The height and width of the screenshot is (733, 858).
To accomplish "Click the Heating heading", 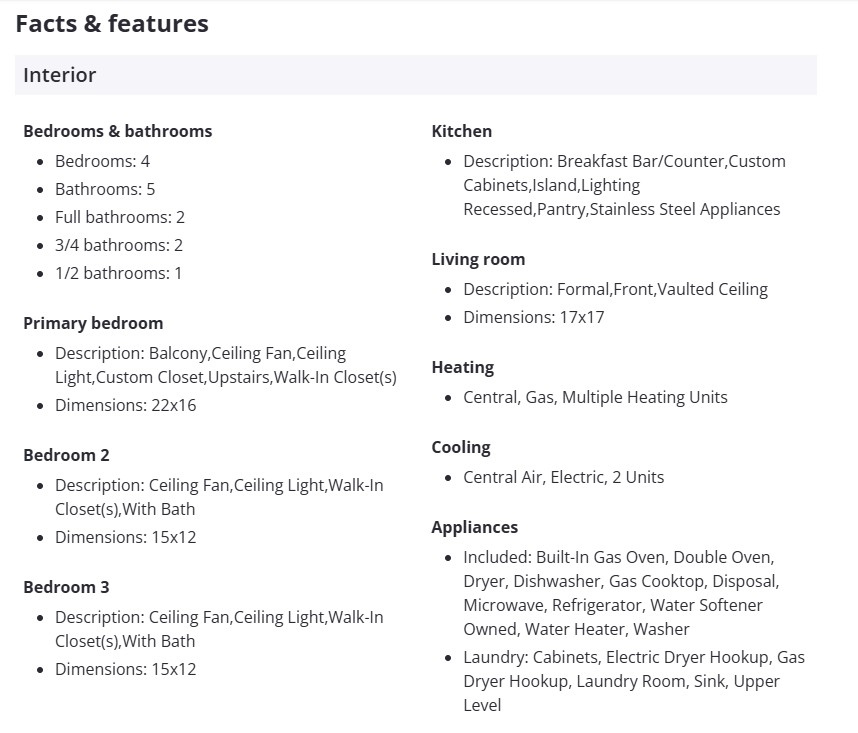I will point(462,367).
